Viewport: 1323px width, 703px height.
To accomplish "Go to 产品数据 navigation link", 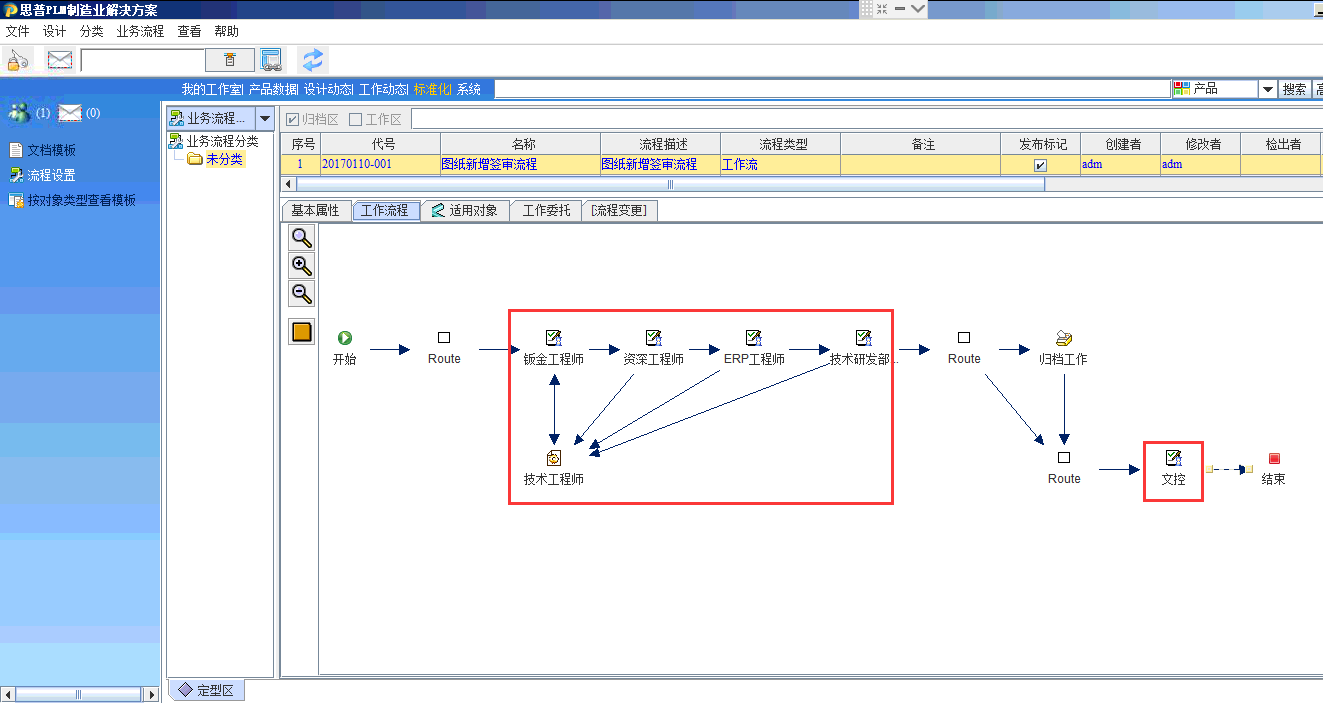I will tap(272, 89).
